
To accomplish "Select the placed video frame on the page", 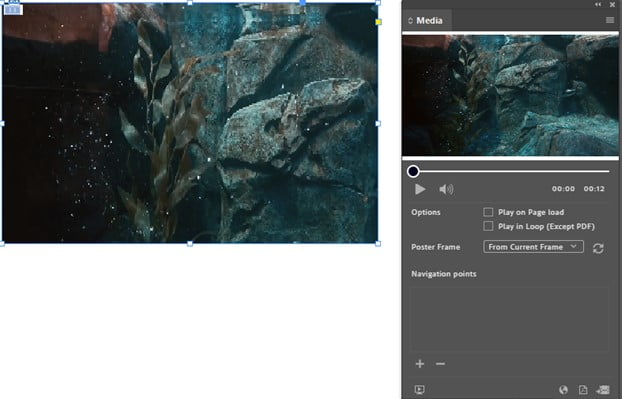I will coord(190,123).
